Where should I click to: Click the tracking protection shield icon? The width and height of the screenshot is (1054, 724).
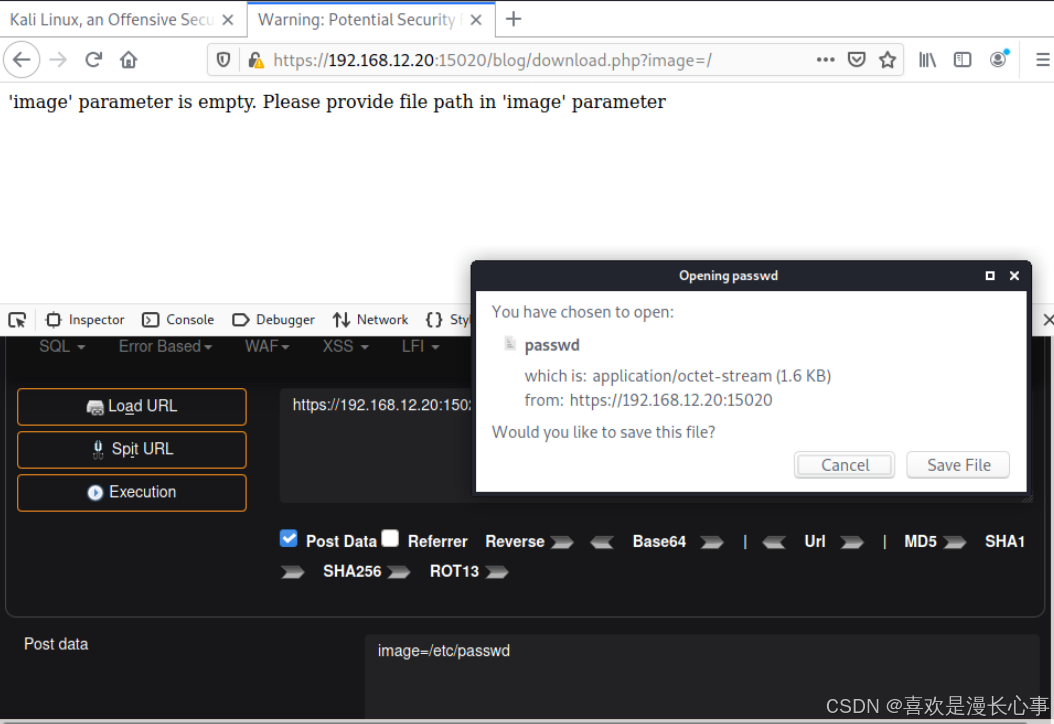click(x=223, y=61)
